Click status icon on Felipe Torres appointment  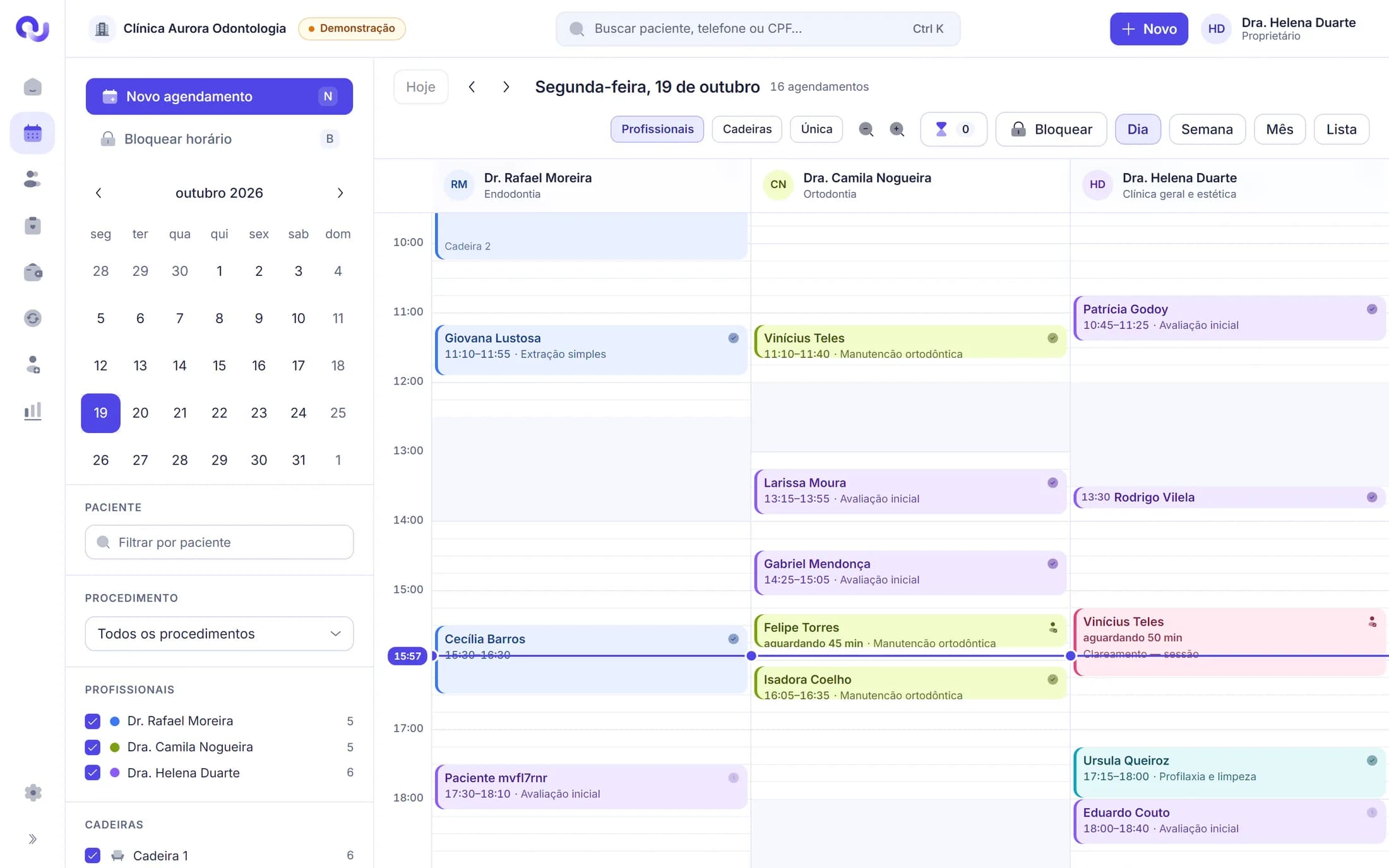tap(1052, 627)
